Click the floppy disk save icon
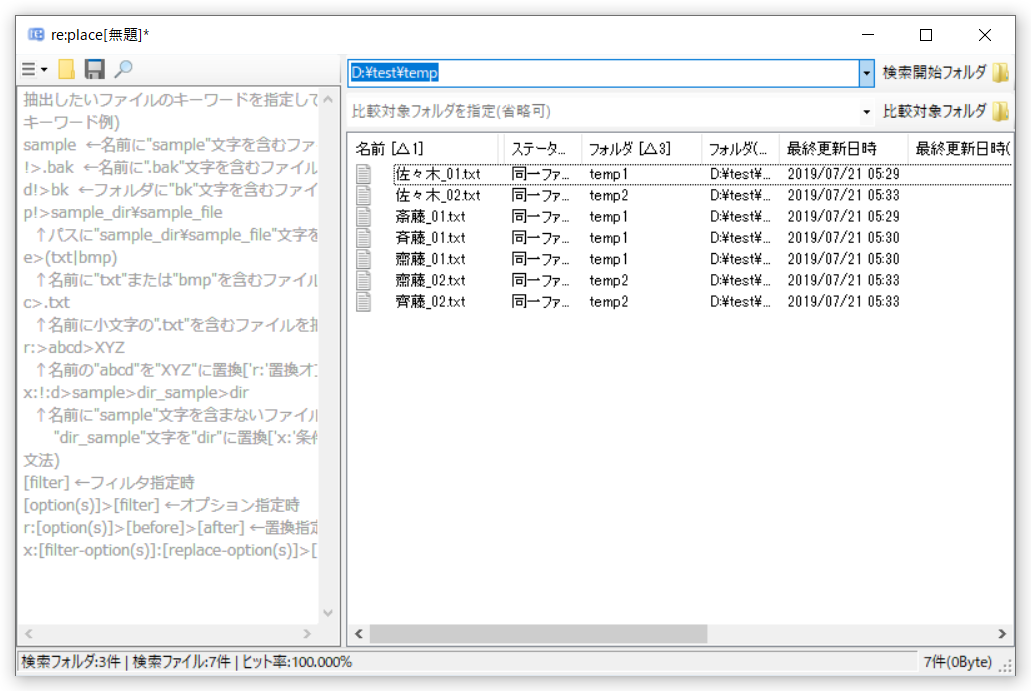This screenshot has width=1031, height=691. coord(94,69)
